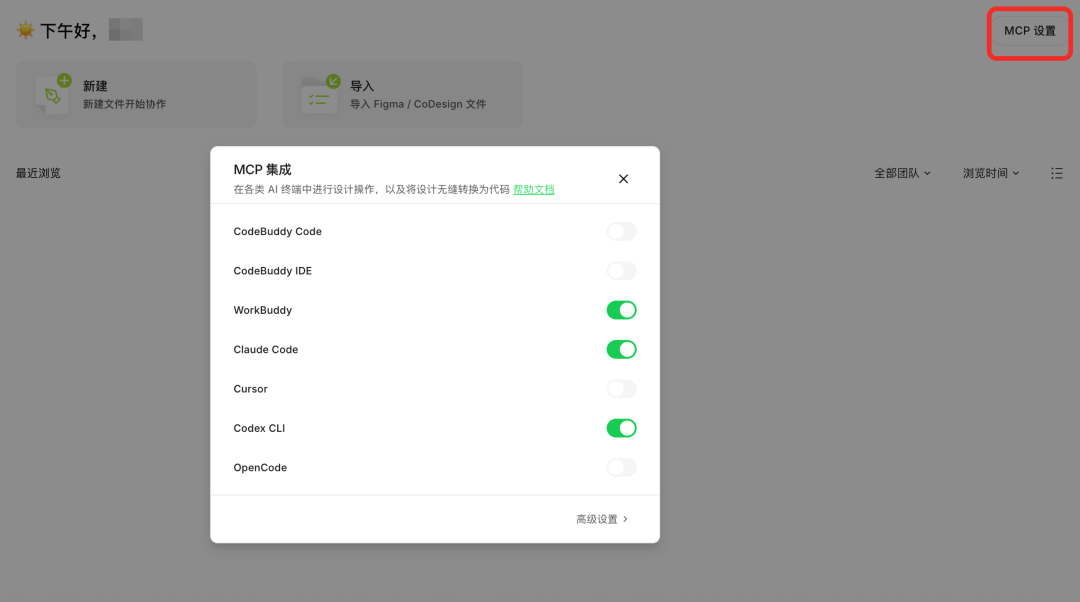The height and width of the screenshot is (602, 1080).
Task: Open the 浏览时间 sort dropdown
Action: [990, 173]
